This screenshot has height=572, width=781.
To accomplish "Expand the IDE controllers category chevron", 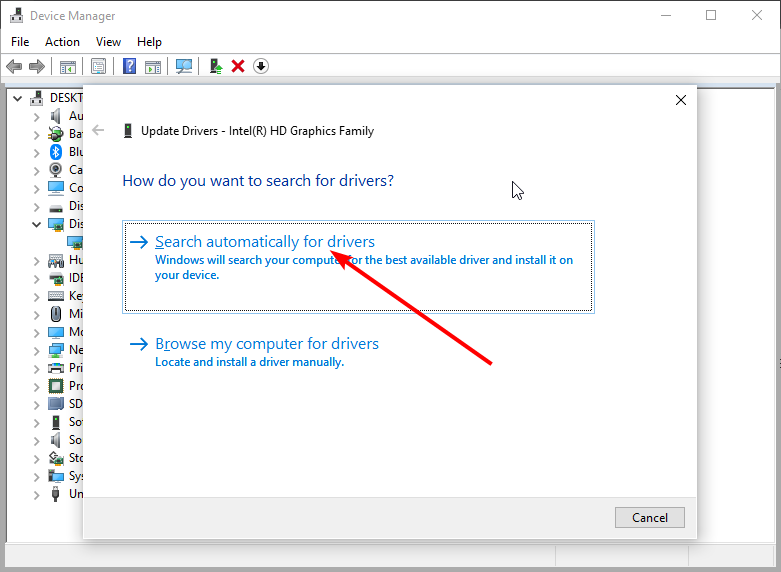I will coord(36,279).
